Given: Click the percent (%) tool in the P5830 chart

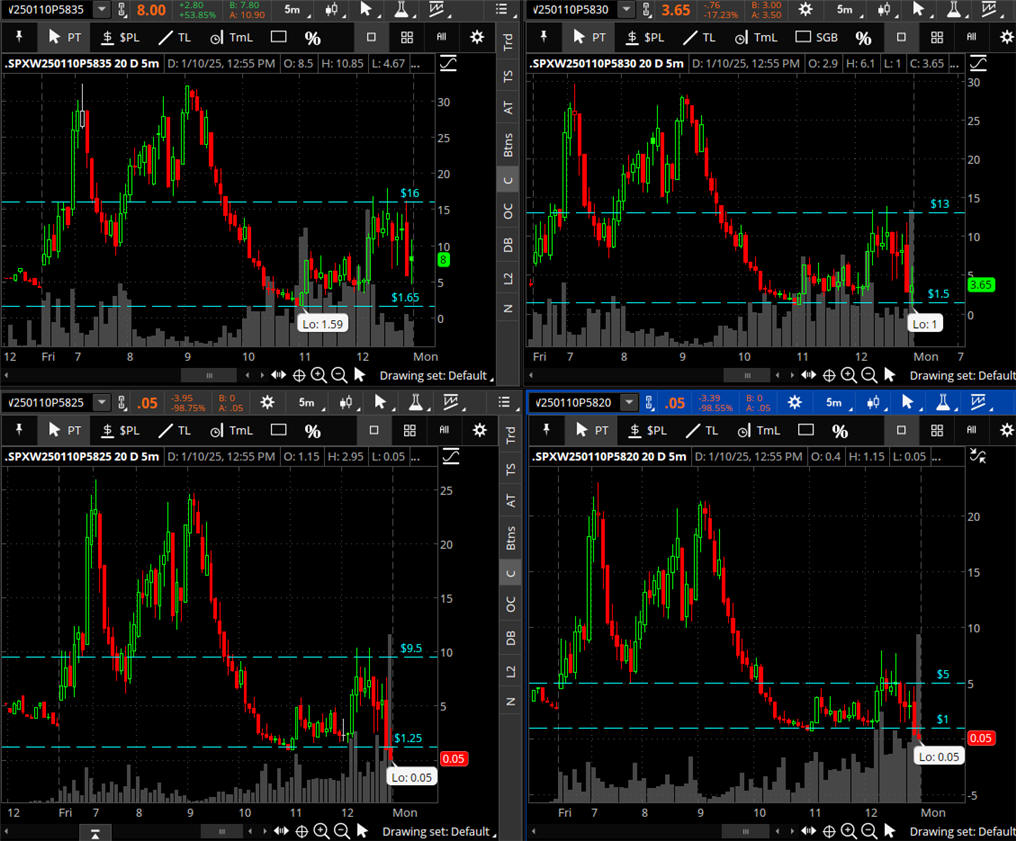Looking at the screenshot, I should point(863,37).
